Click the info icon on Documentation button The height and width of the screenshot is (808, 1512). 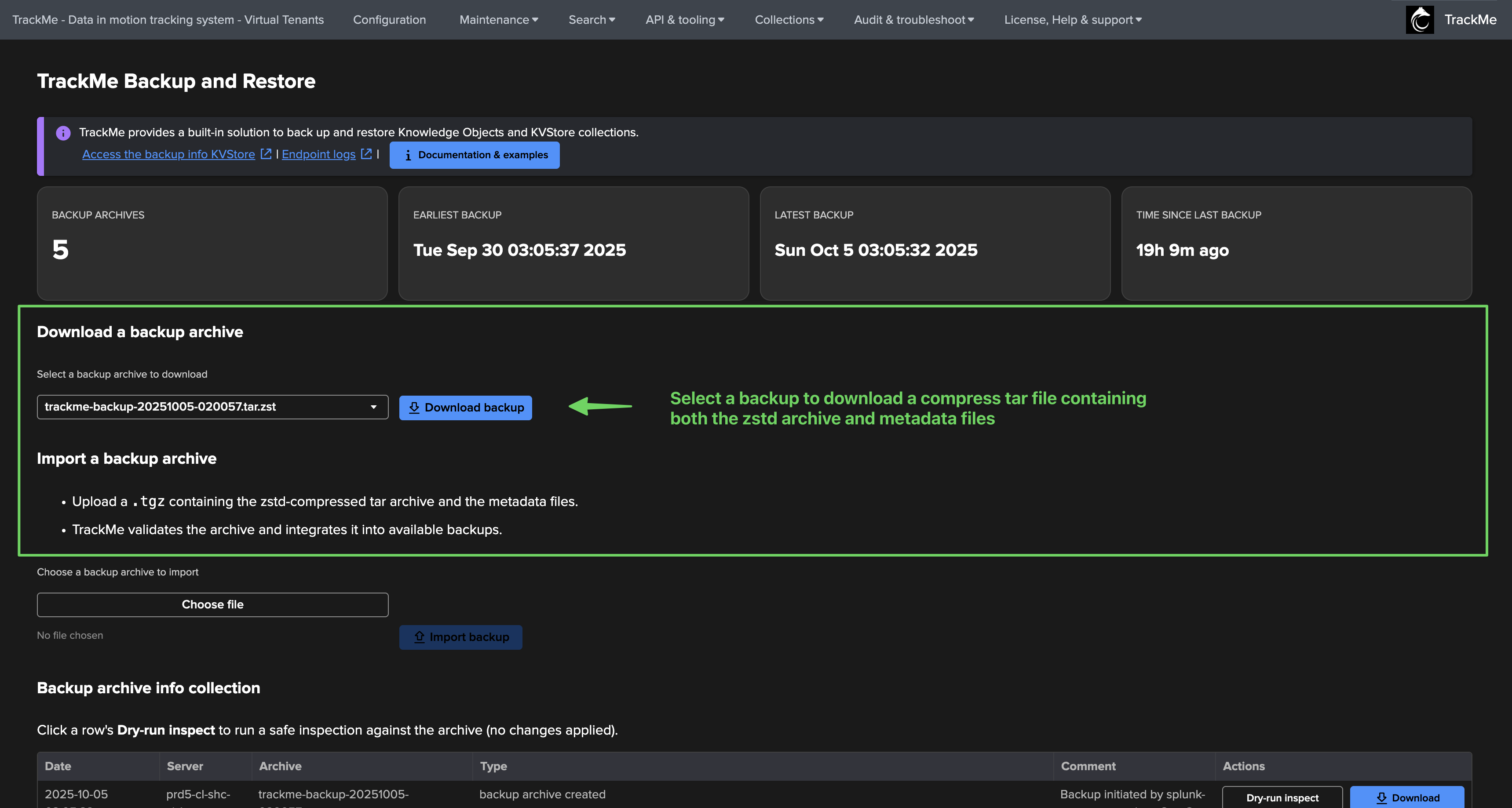click(x=408, y=156)
